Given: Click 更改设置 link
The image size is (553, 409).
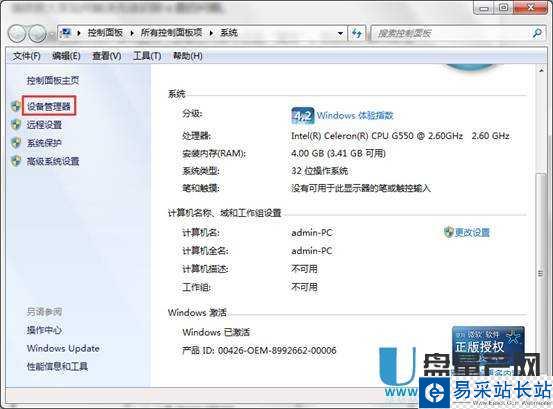Looking at the screenshot, I should tap(472, 232).
